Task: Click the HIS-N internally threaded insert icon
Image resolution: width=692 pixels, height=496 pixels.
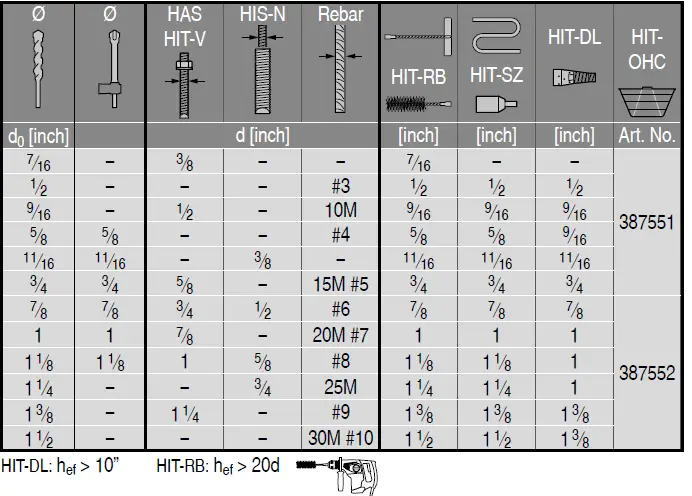Action: [x=263, y=69]
